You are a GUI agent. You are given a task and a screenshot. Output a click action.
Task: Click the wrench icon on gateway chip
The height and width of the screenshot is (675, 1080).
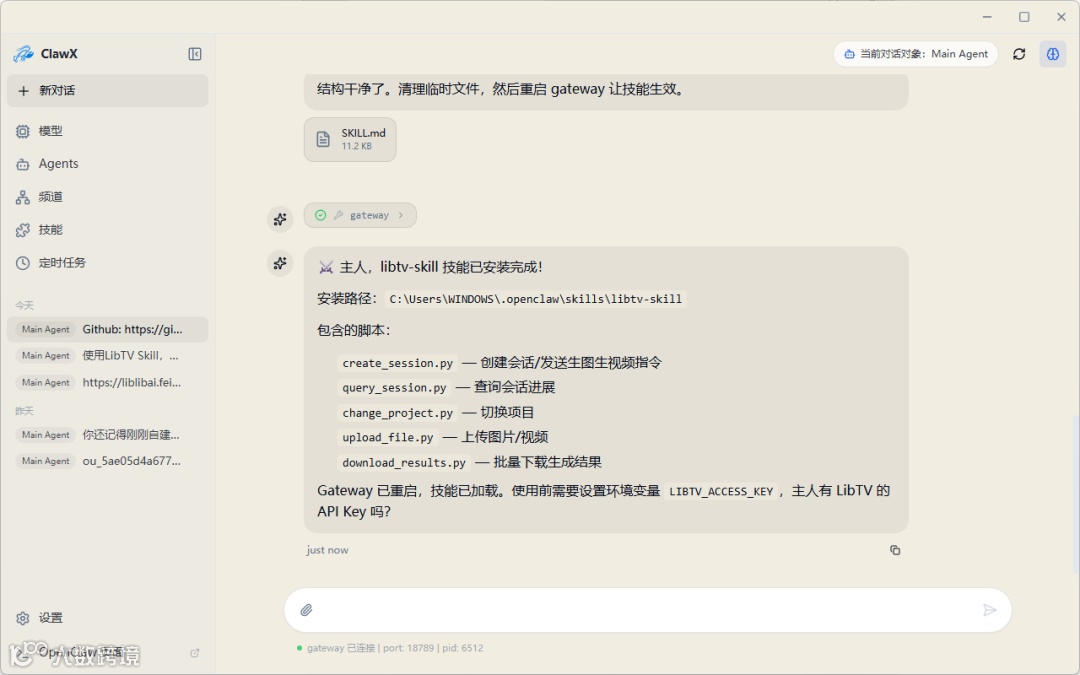(x=338, y=215)
